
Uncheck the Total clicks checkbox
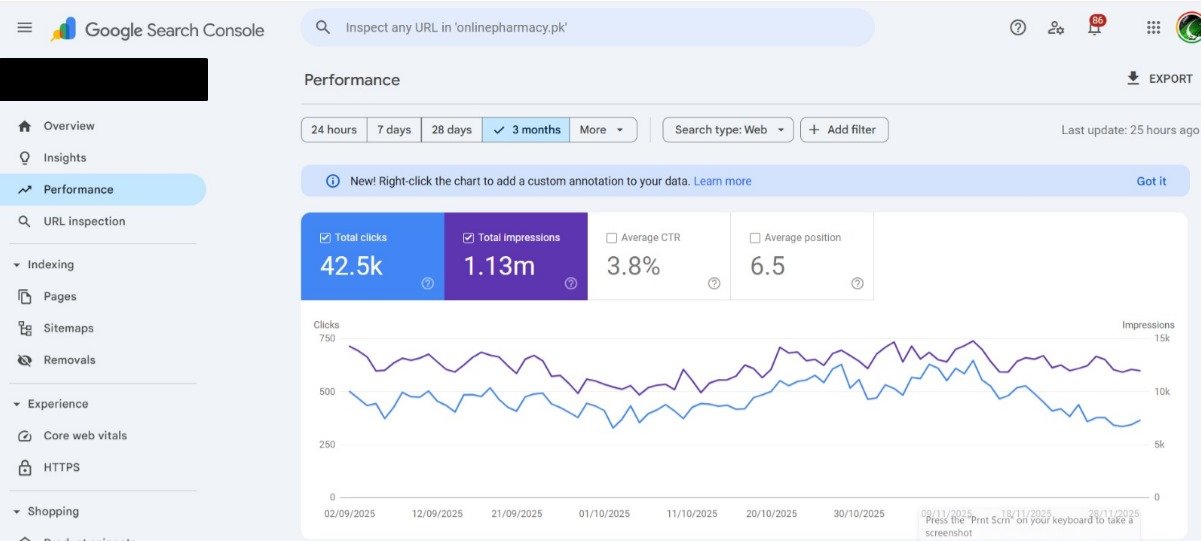325,238
